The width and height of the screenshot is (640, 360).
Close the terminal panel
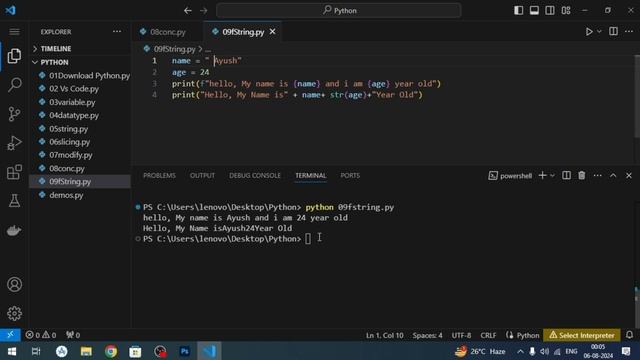(629, 175)
